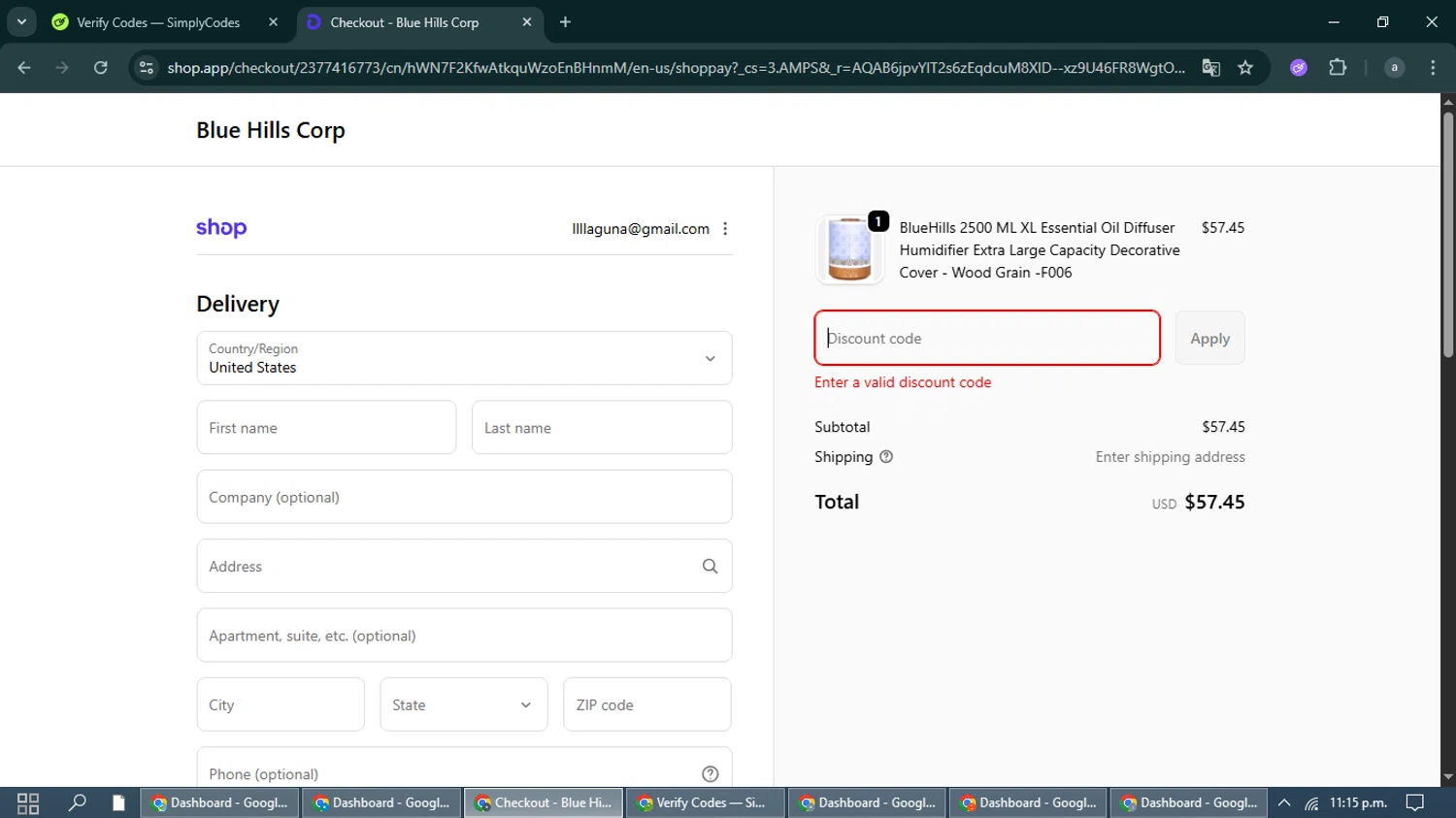Click the Phone (optional) field

(464, 769)
